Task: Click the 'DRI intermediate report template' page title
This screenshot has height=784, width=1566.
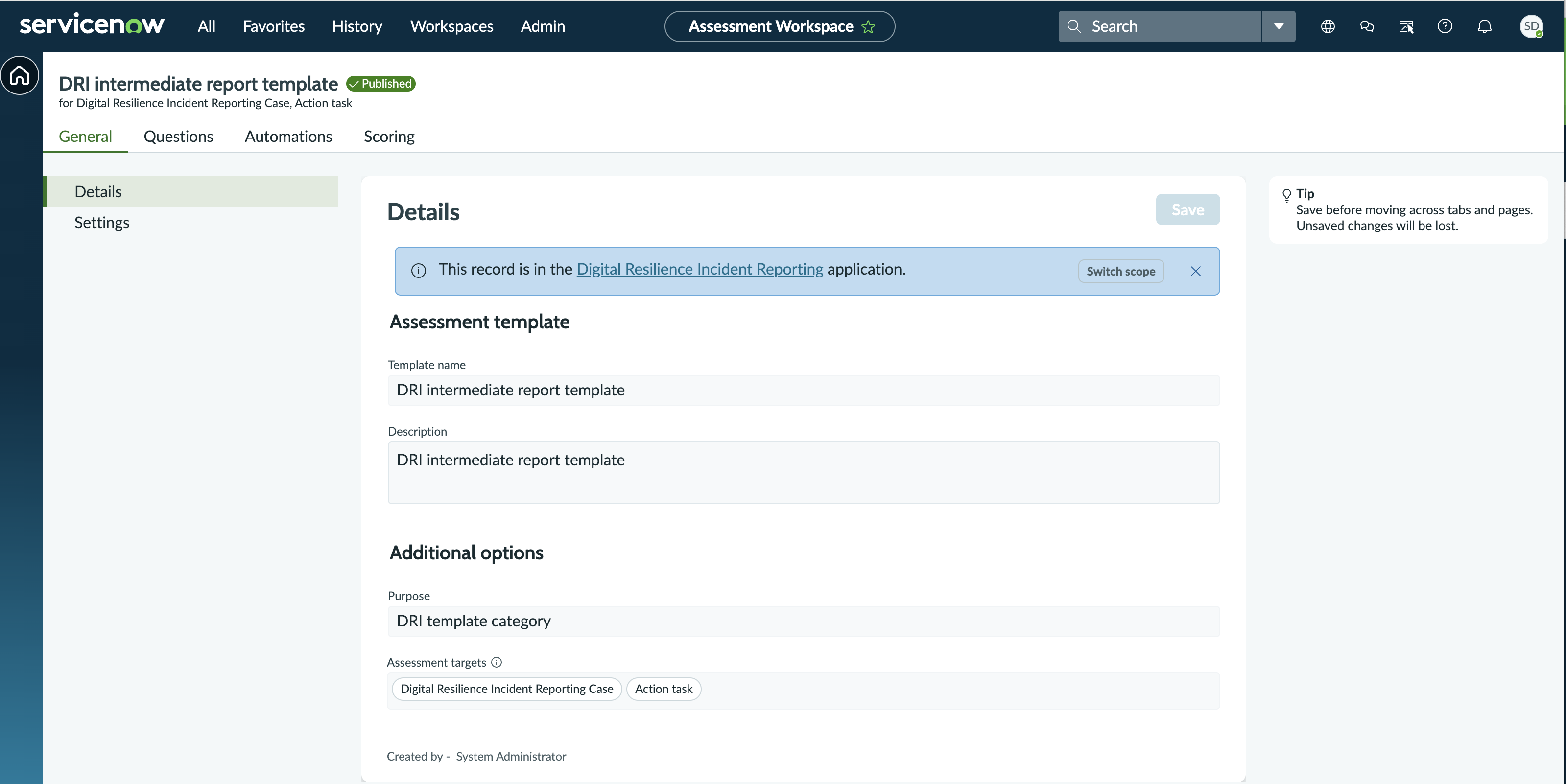Action: point(198,83)
